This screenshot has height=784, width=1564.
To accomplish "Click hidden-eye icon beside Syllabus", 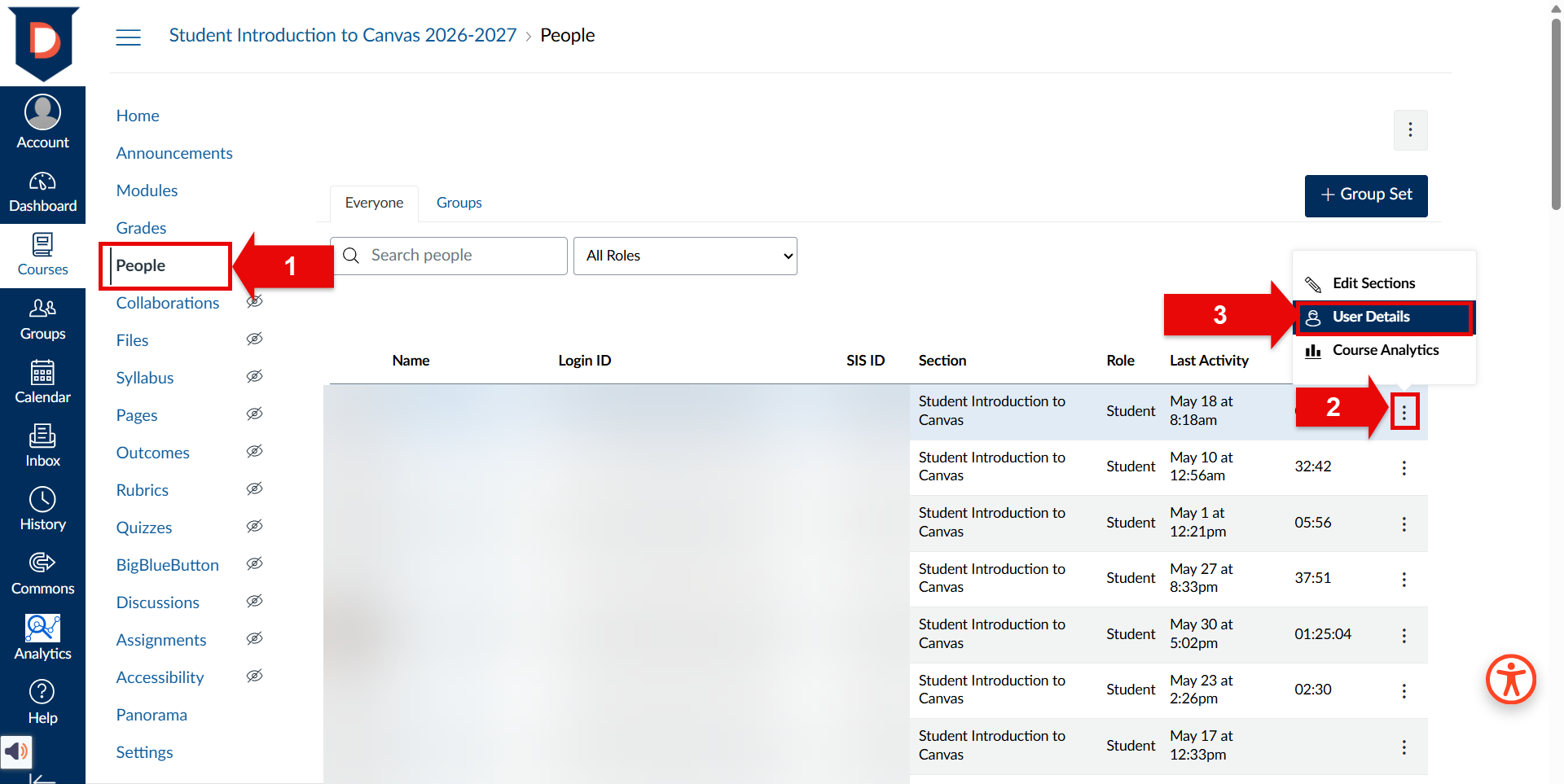I will pyautogui.click(x=255, y=376).
